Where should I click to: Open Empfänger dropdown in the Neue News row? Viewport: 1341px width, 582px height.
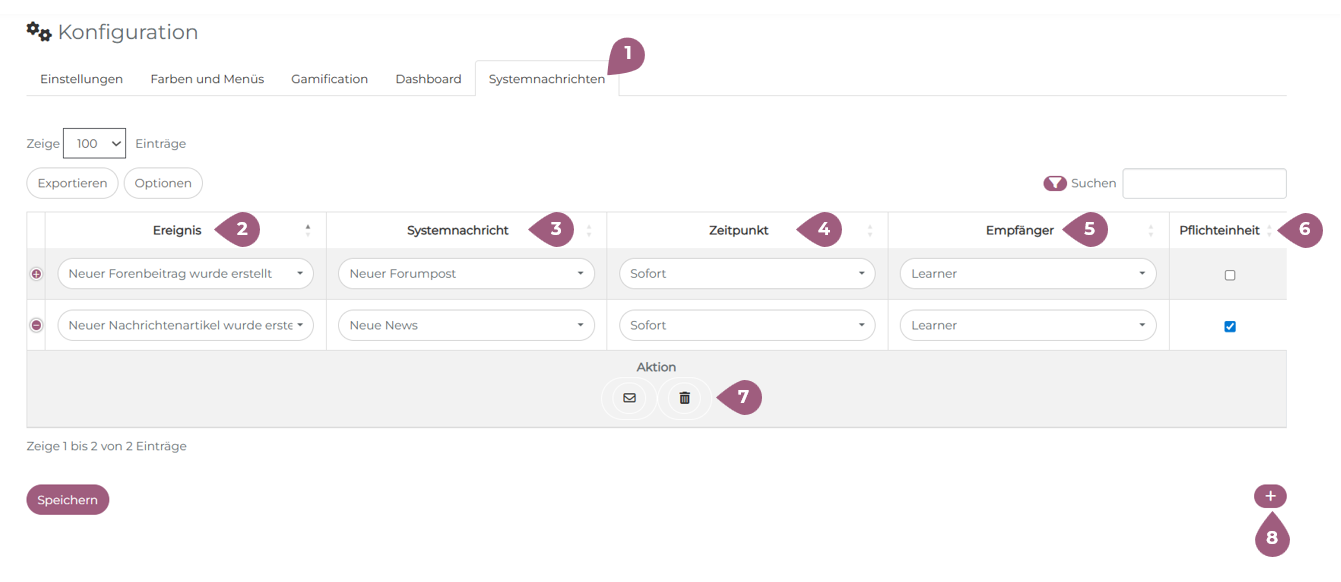1028,325
